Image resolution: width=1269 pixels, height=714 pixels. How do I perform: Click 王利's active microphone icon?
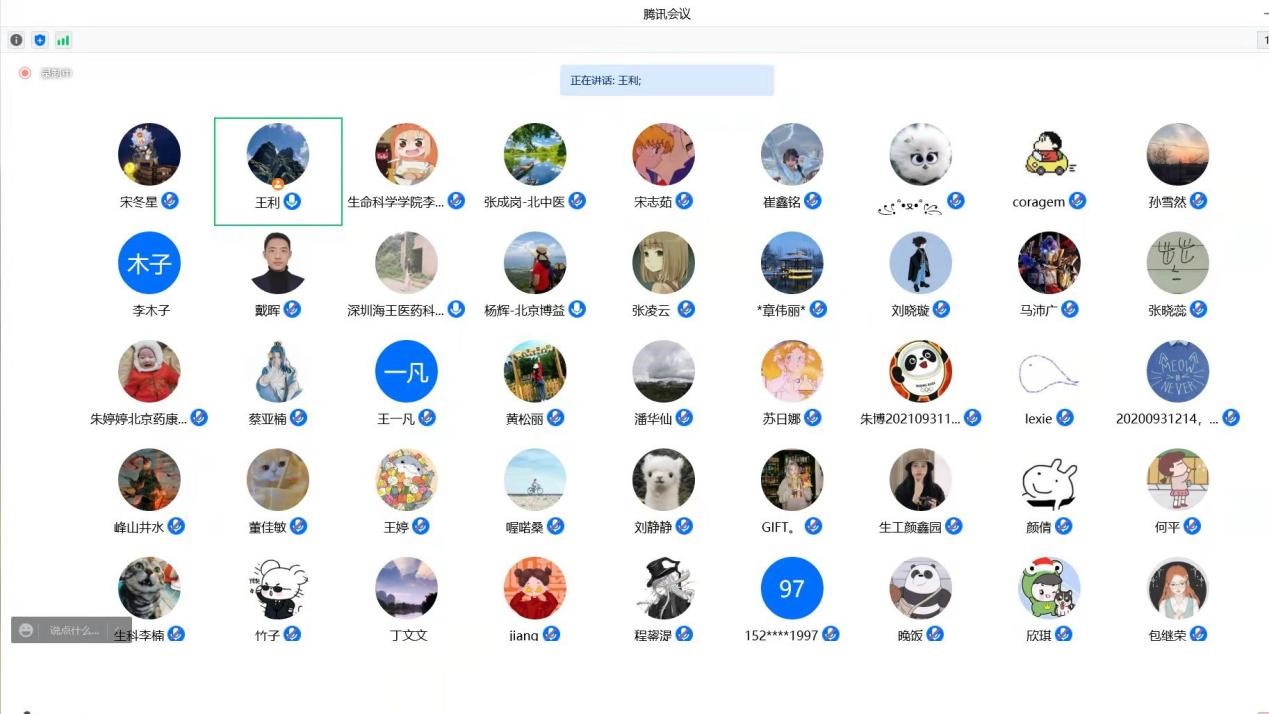(x=292, y=201)
